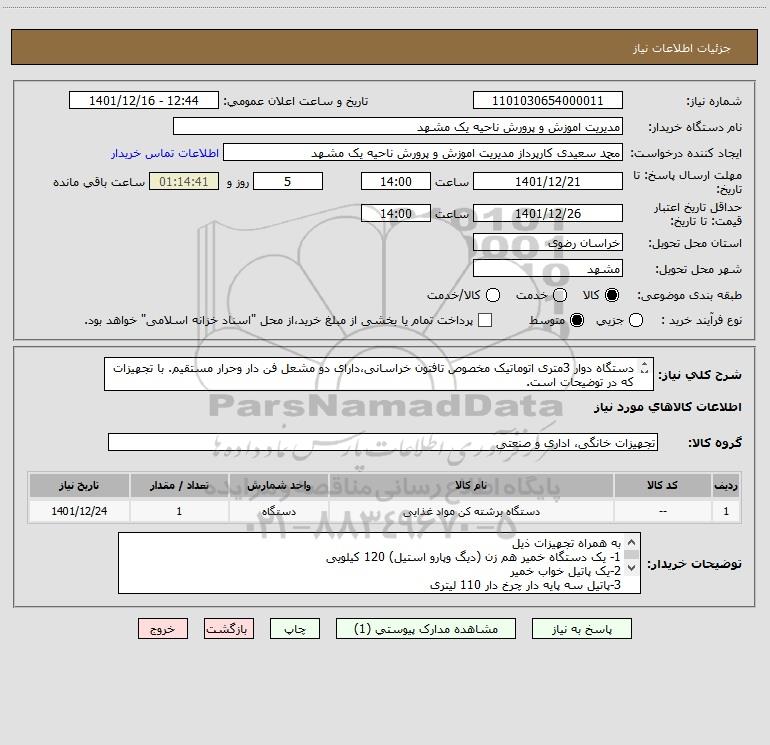Select the متوسط purchase type radio
The image size is (770, 745).
(x=577, y=320)
